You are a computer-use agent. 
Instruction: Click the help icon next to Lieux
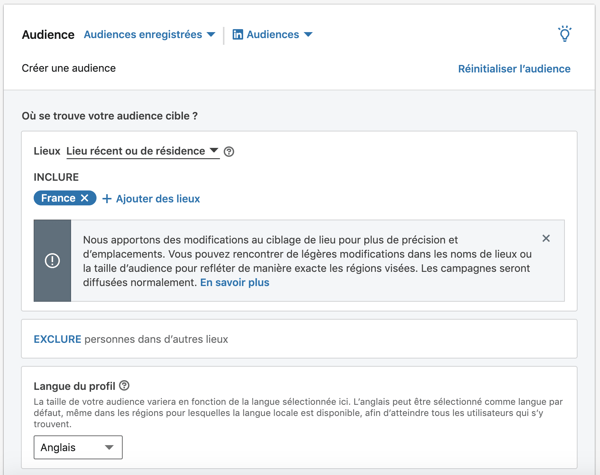pyautogui.click(x=229, y=152)
